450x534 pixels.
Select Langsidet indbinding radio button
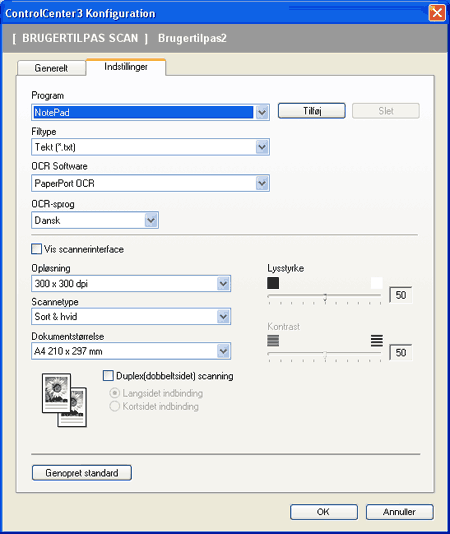click(114, 393)
